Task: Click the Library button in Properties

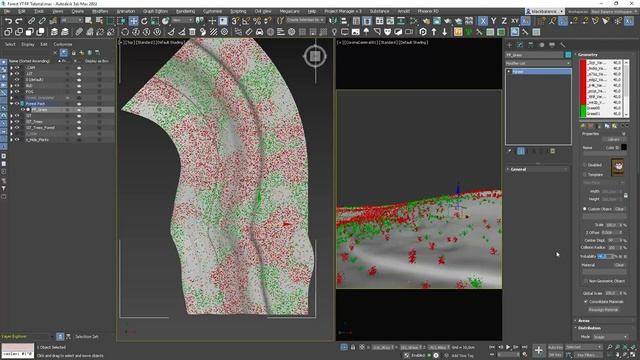Action: (613, 139)
